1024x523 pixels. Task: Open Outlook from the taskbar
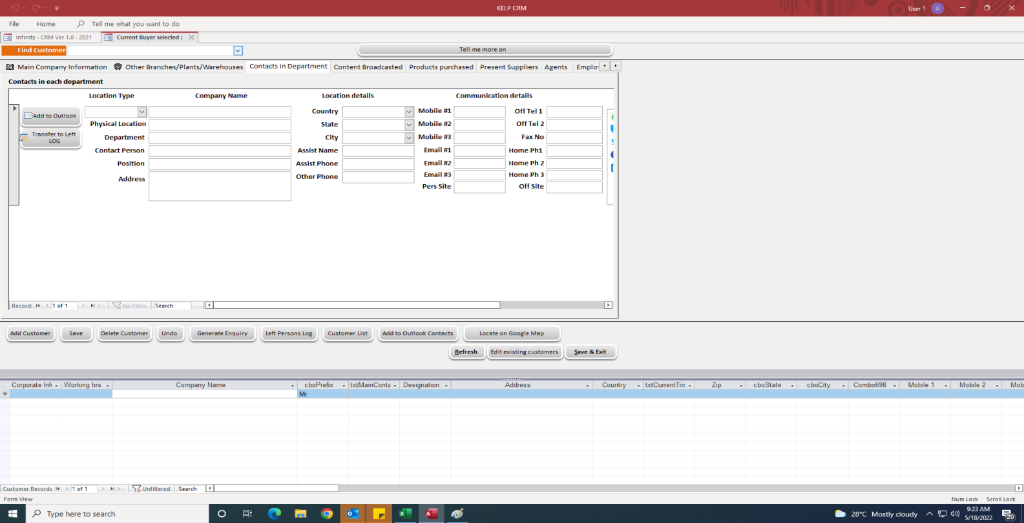(353, 513)
